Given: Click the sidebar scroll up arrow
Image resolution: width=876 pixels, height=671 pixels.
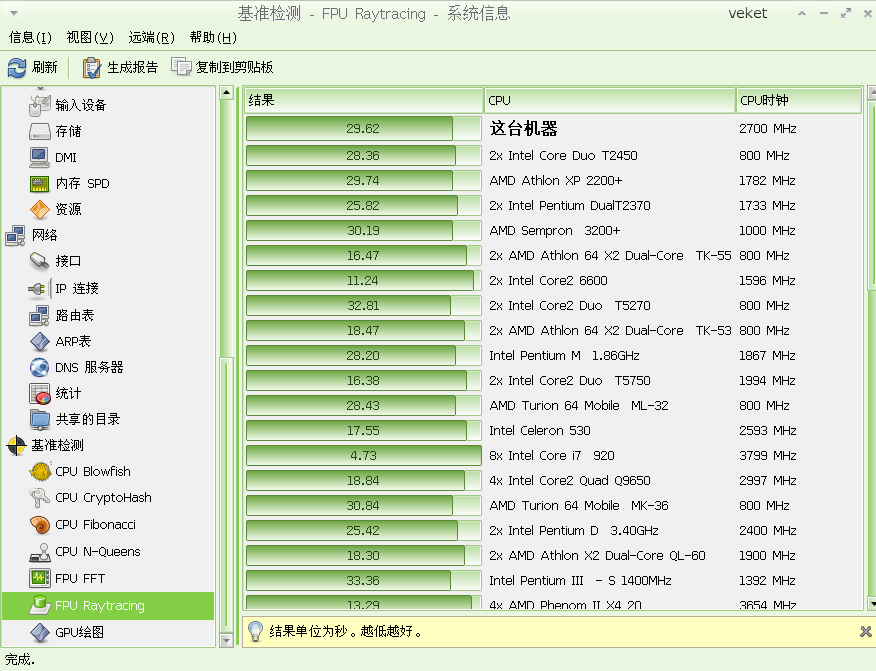Looking at the screenshot, I should tap(226, 93).
